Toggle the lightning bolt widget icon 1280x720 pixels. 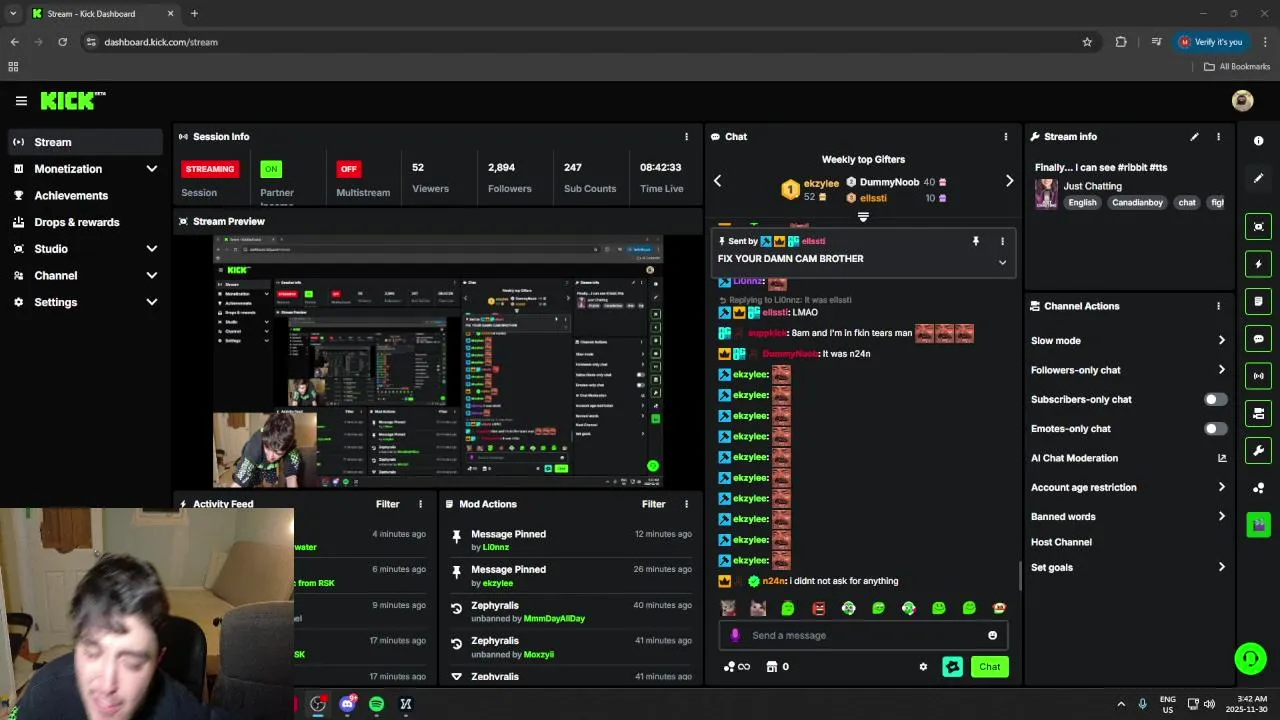point(1258,264)
